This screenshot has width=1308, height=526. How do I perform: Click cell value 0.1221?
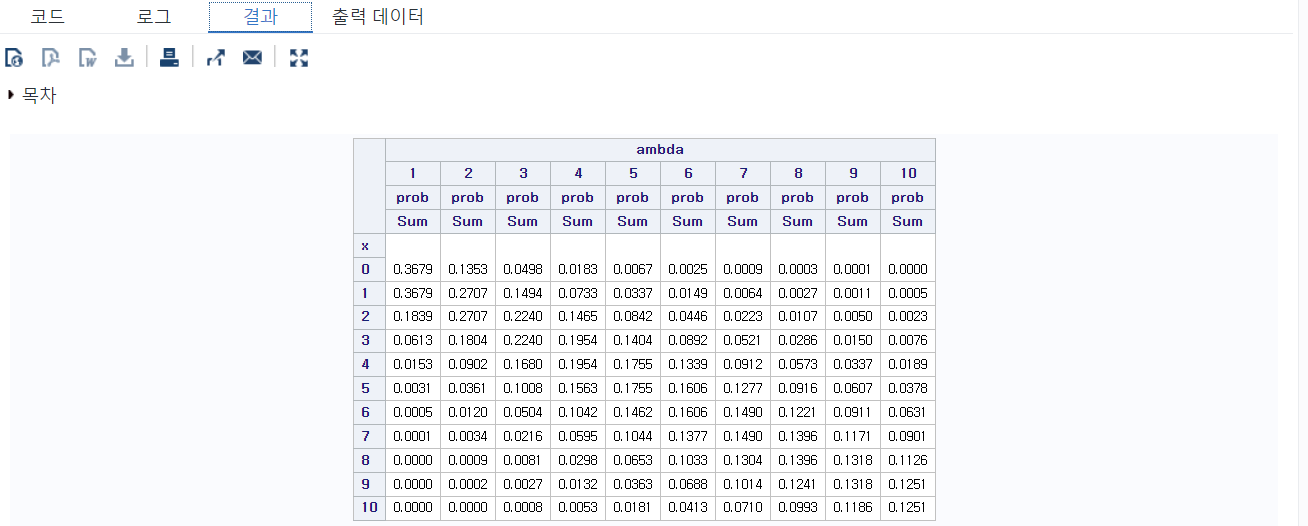click(x=797, y=412)
